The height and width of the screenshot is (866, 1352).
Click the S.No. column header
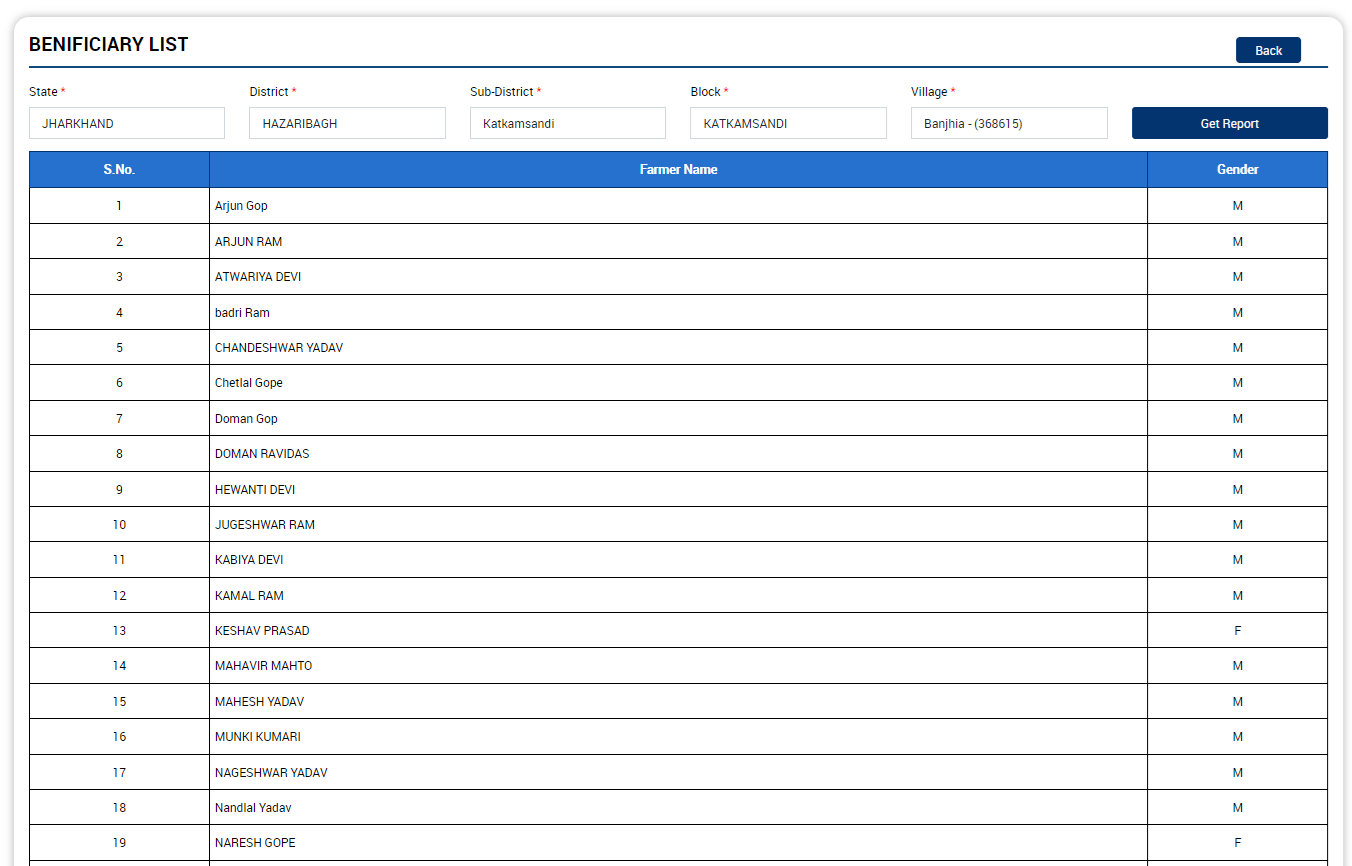point(119,169)
